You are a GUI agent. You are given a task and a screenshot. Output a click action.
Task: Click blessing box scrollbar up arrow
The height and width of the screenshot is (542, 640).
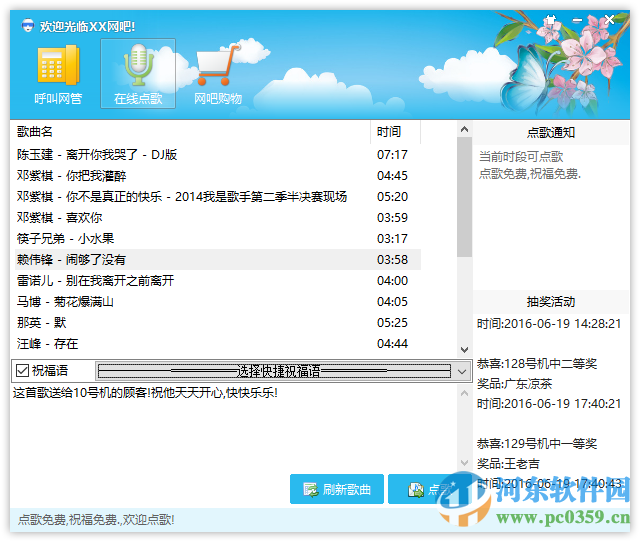(x=464, y=393)
